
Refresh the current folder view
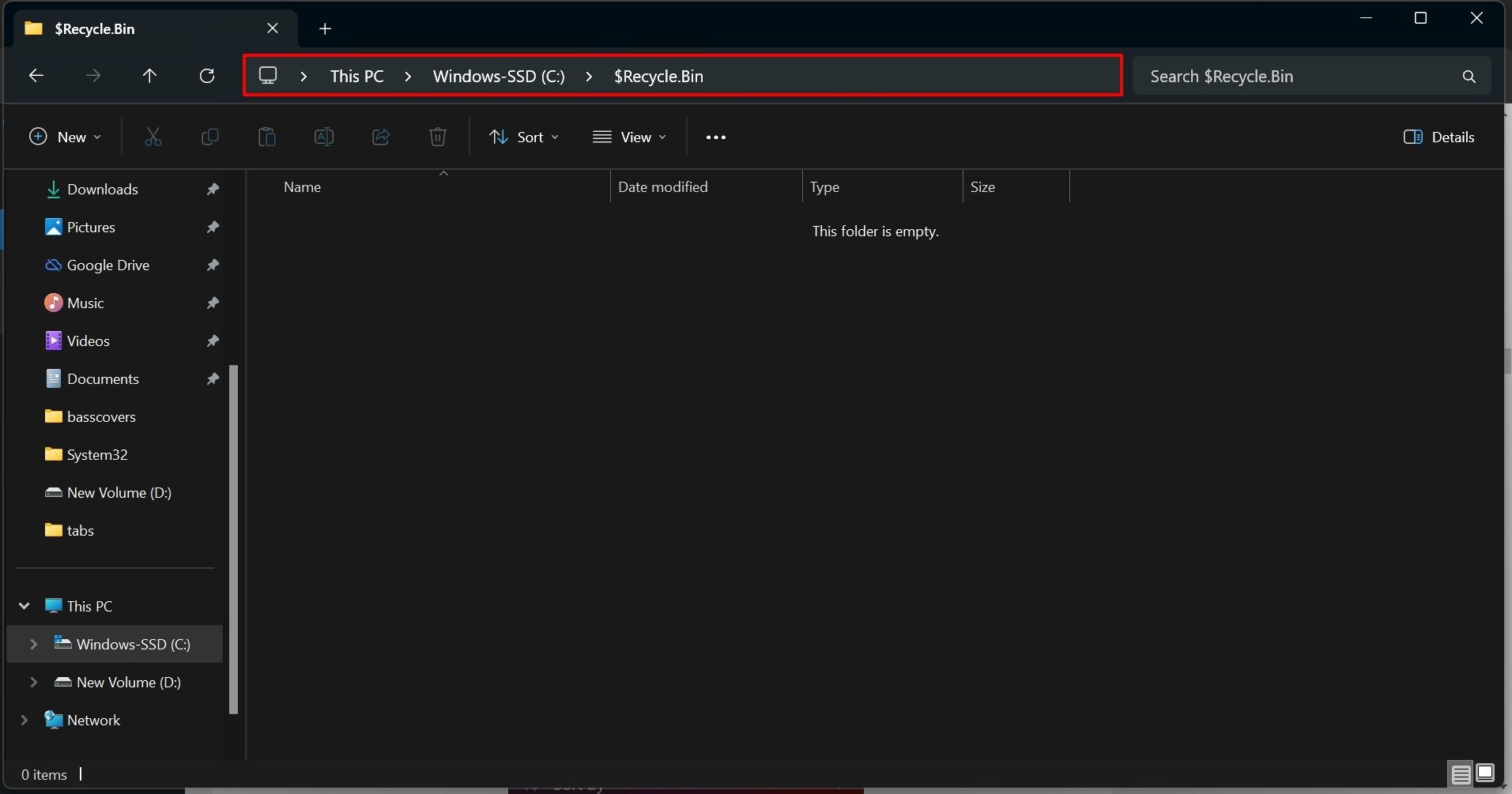point(207,76)
